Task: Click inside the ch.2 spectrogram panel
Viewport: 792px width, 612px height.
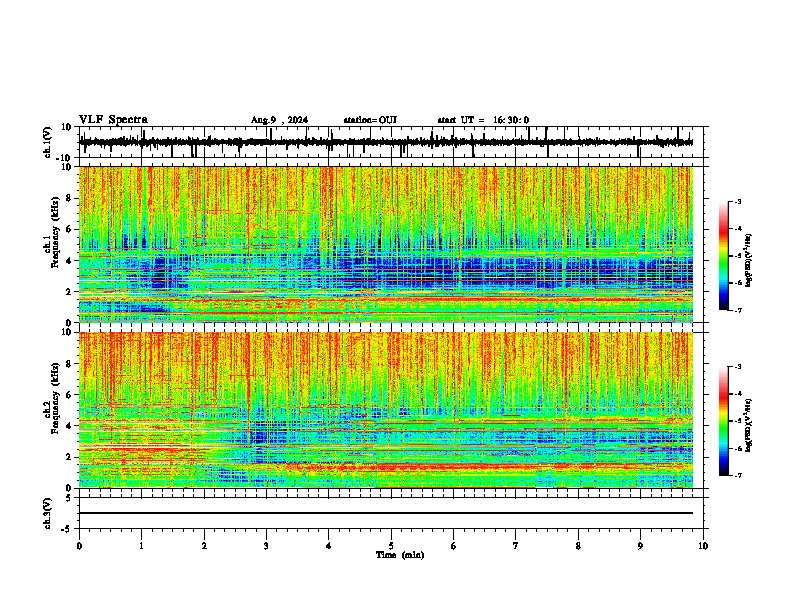Action: [386, 410]
